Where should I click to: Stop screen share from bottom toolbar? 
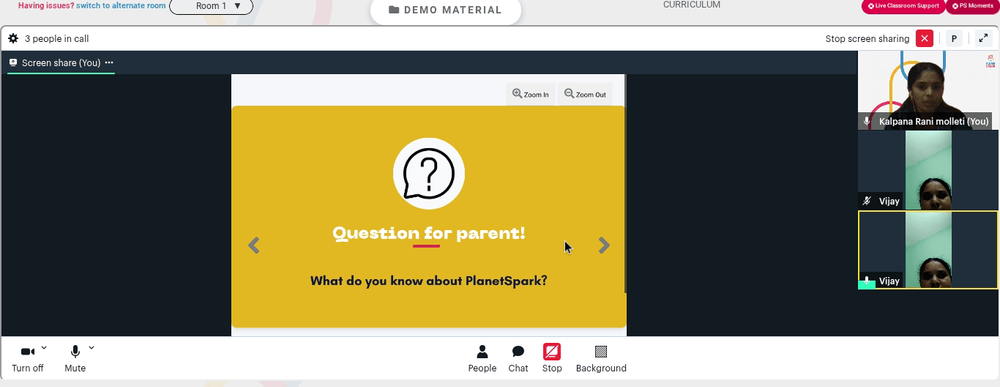tap(552, 359)
